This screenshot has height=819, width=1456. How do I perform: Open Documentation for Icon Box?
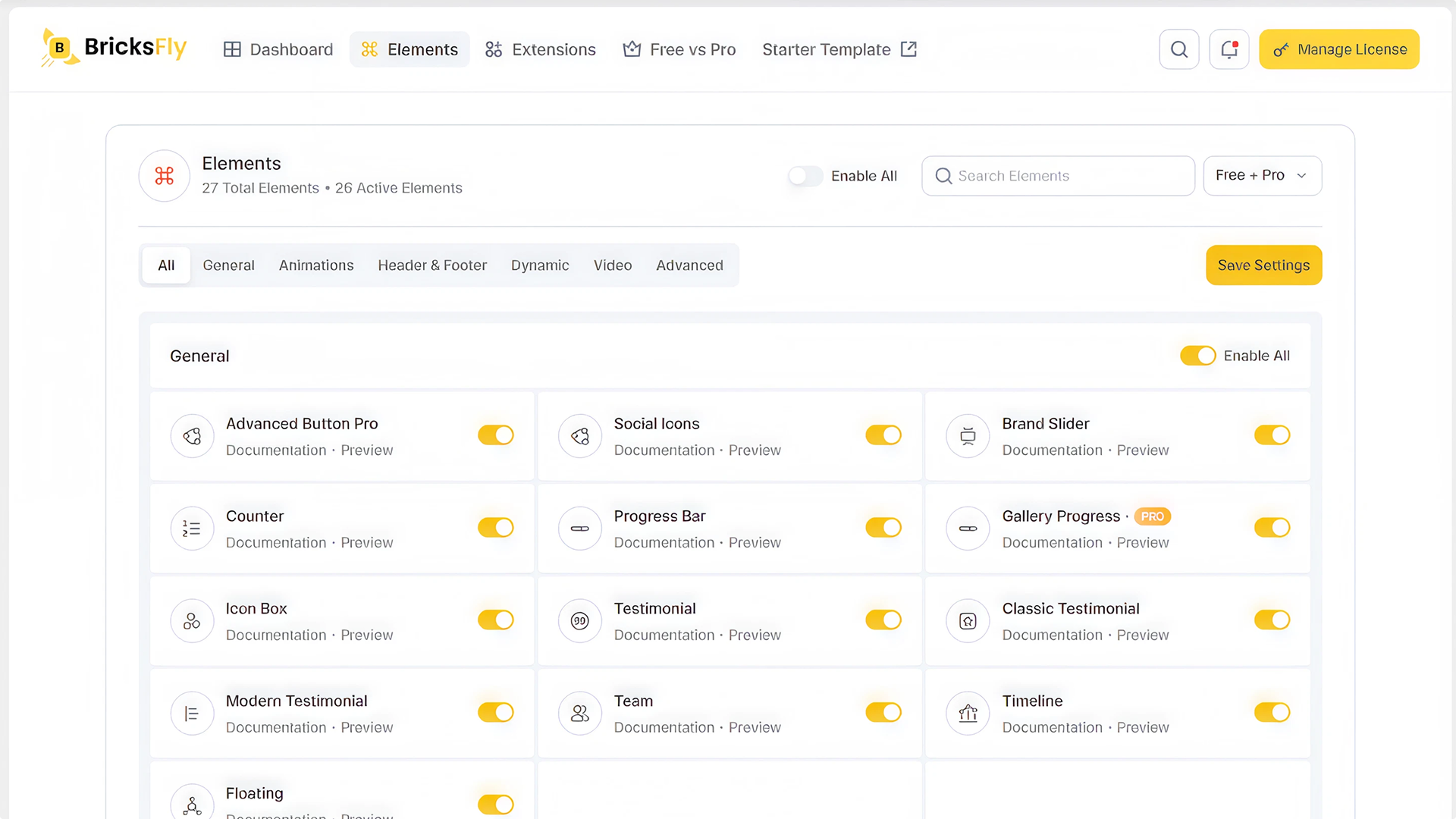coord(276,635)
